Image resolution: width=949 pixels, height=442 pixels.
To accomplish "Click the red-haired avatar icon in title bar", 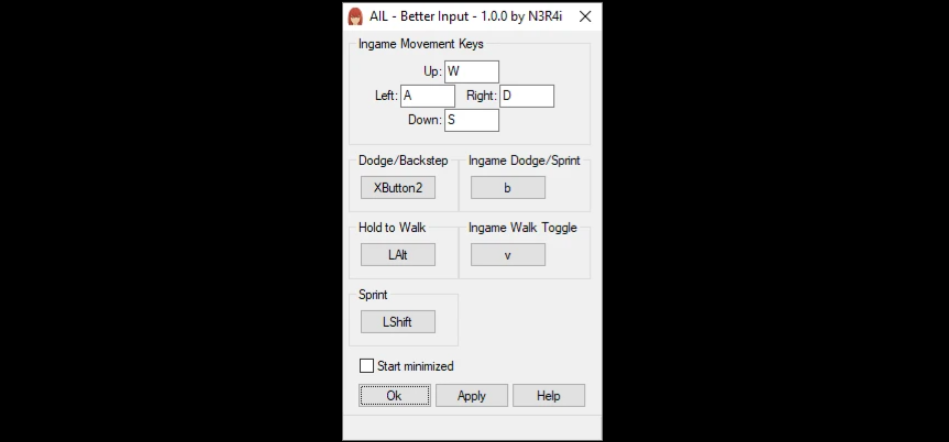I will point(355,16).
